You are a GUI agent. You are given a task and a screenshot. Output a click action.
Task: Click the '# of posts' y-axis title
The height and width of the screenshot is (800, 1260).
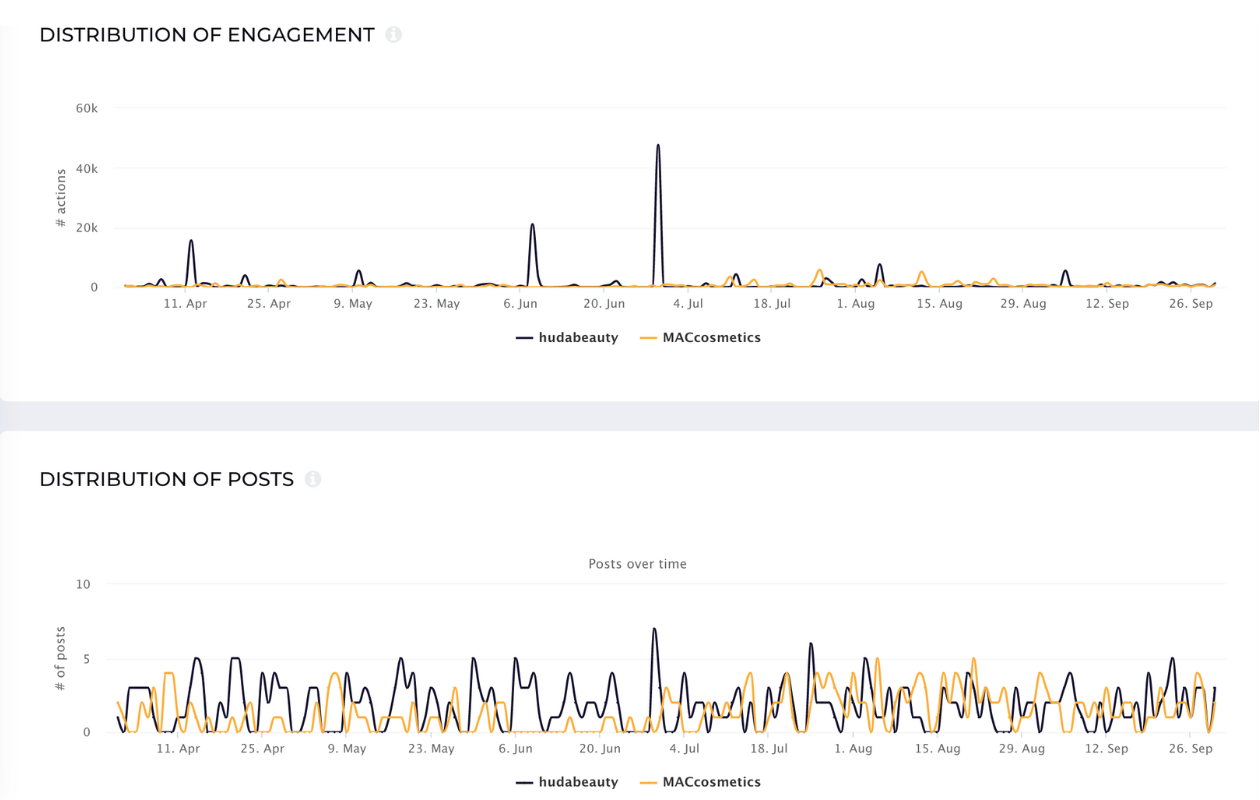pyautogui.click(x=61, y=658)
